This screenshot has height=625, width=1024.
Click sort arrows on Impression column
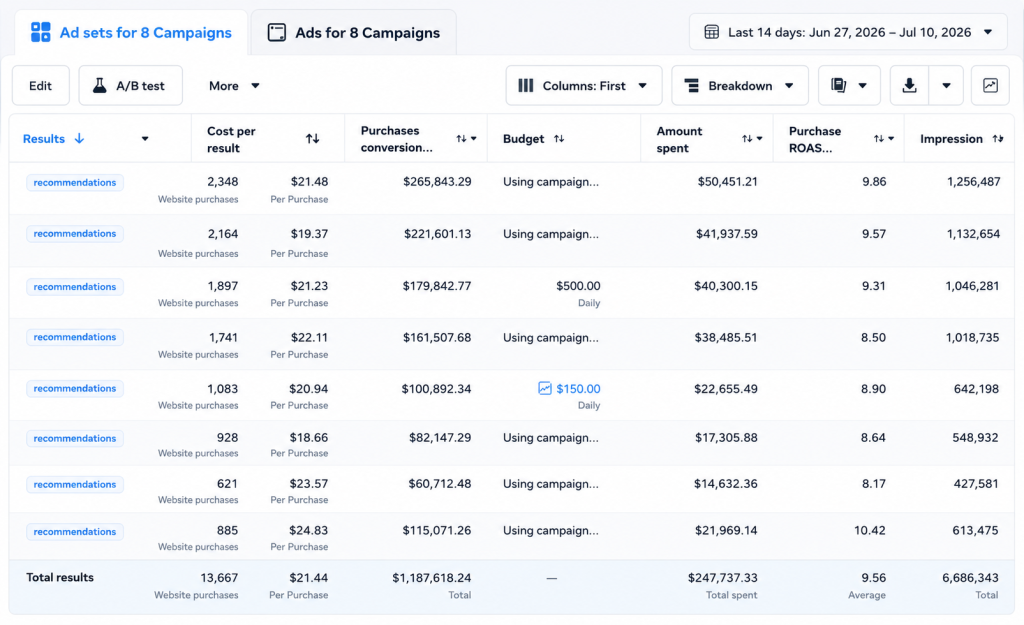click(997, 138)
